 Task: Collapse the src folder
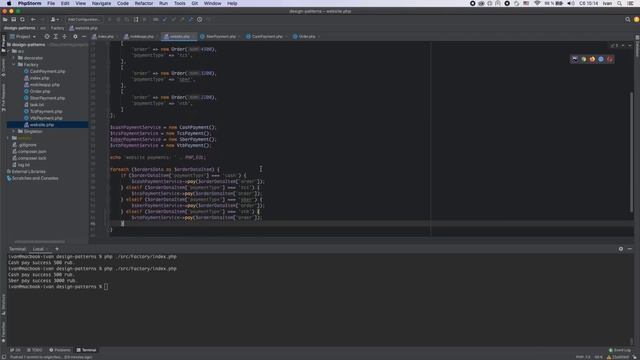(9, 51)
